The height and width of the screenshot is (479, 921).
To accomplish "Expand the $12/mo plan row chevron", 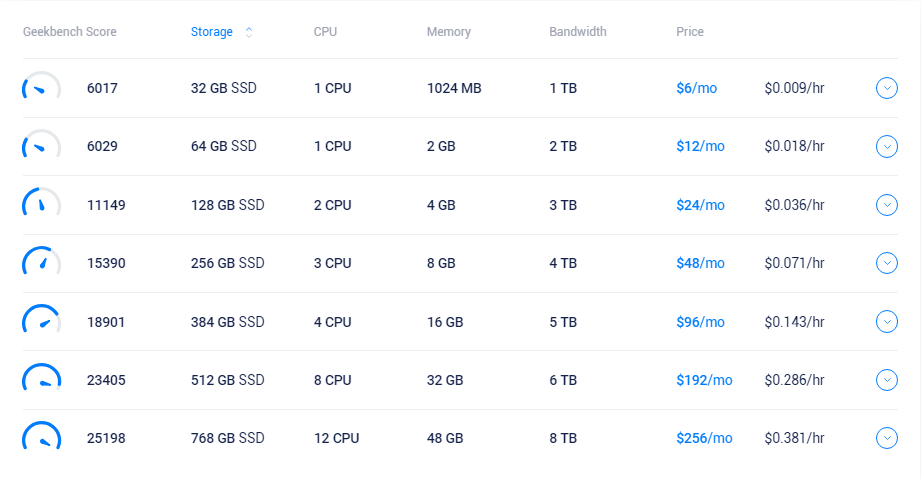I will [886, 146].
